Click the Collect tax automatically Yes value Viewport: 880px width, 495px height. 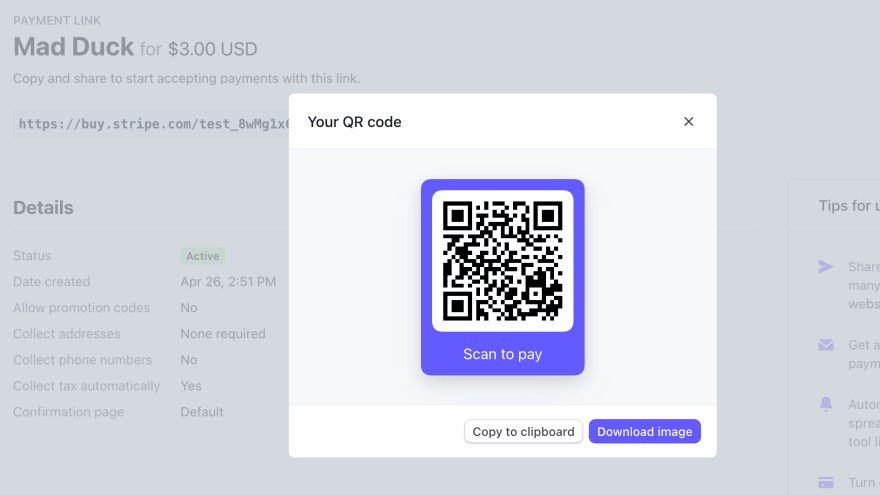pyautogui.click(x=191, y=386)
